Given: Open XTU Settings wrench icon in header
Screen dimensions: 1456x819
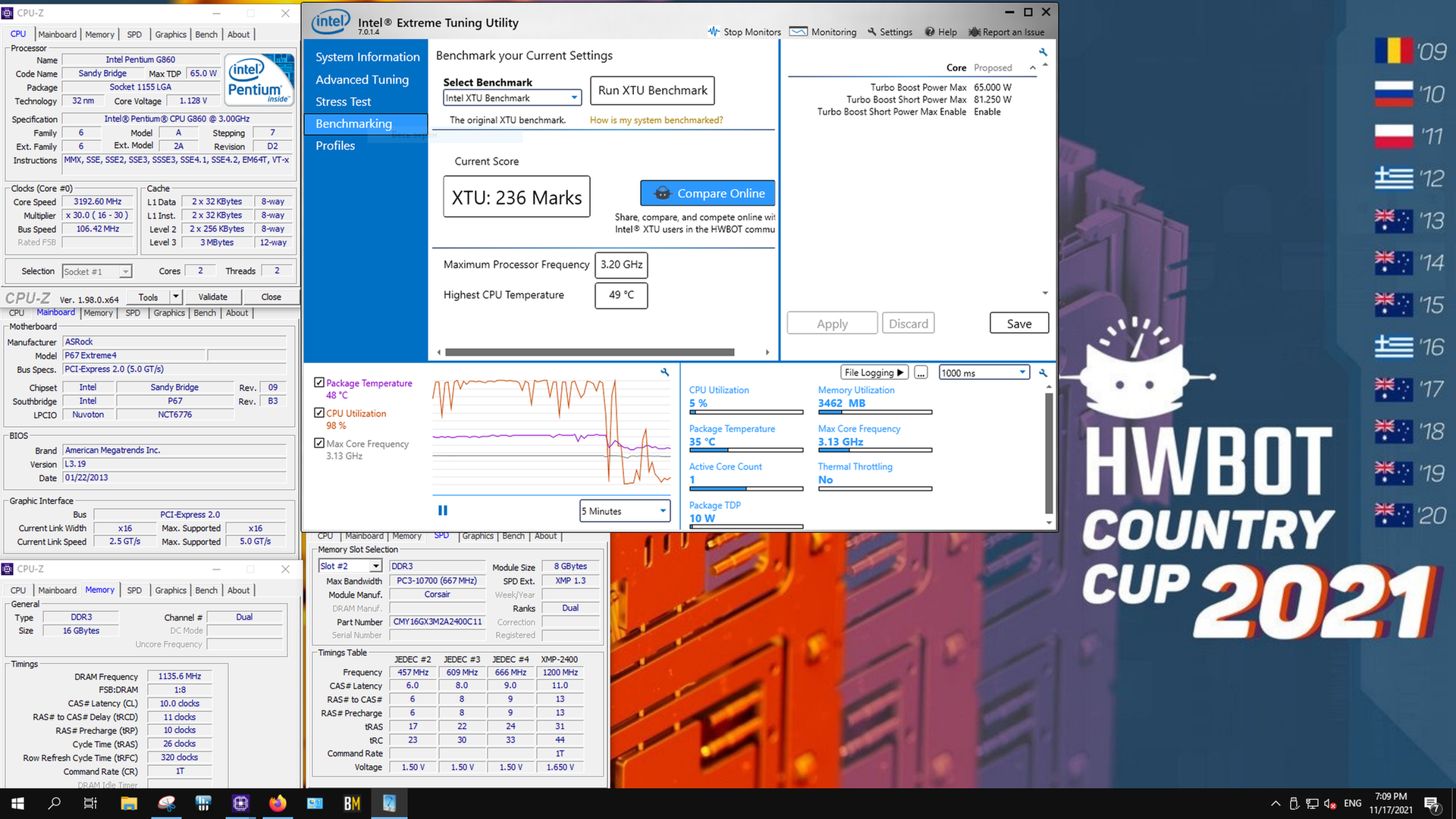Looking at the screenshot, I should point(872,32).
